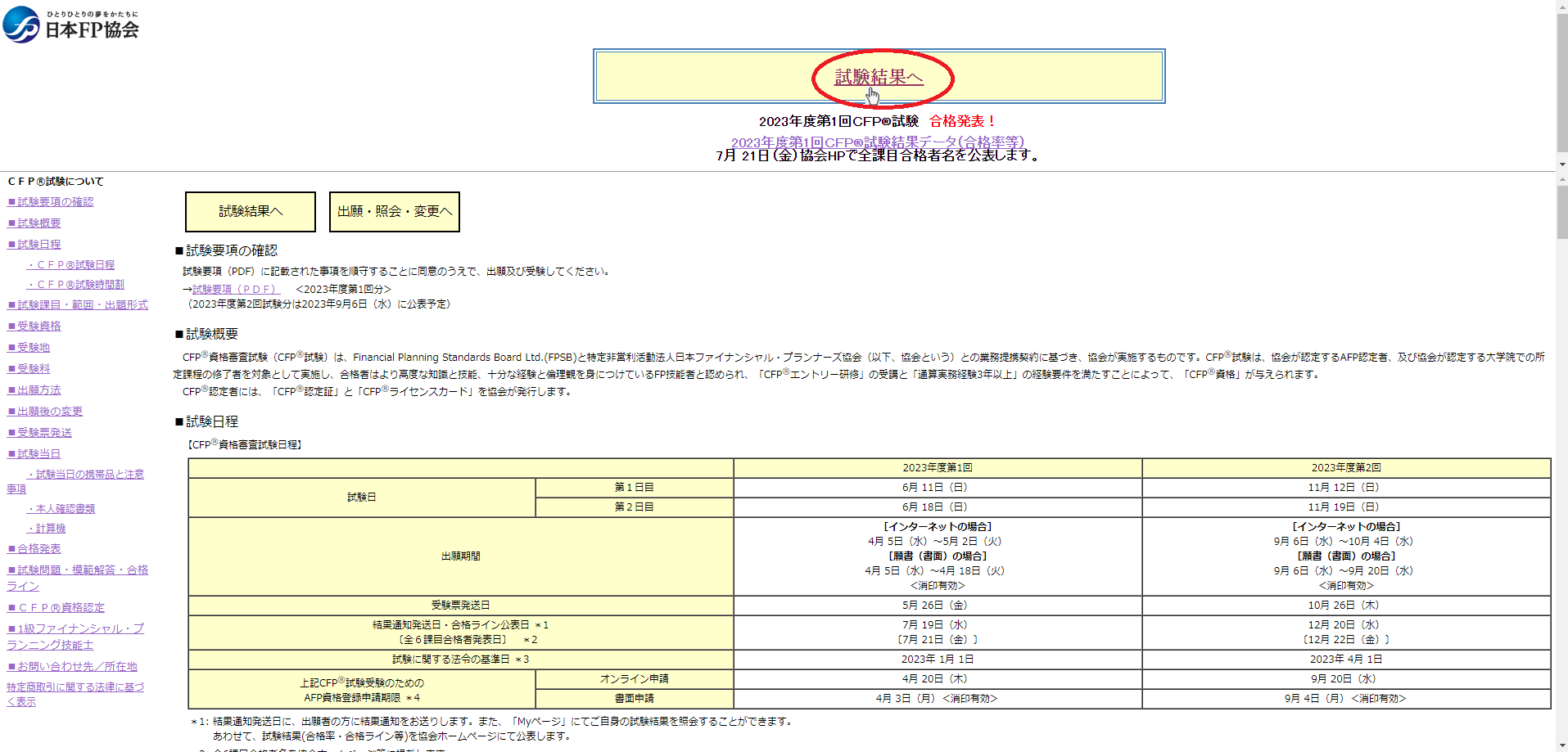Open 試験問題・模範解答・合格ライン link
The width and height of the screenshot is (1568, 752).
(x=78, y=579)
